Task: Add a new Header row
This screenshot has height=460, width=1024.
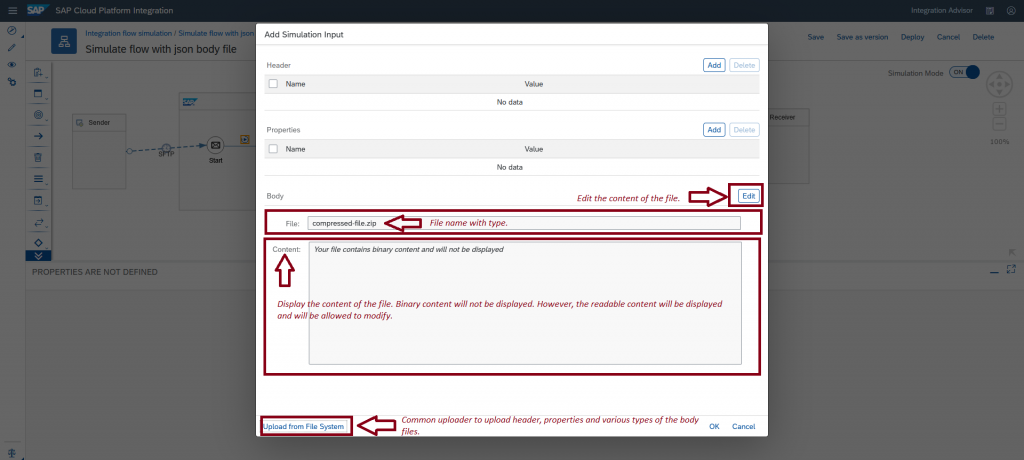Action: (714, 65)
